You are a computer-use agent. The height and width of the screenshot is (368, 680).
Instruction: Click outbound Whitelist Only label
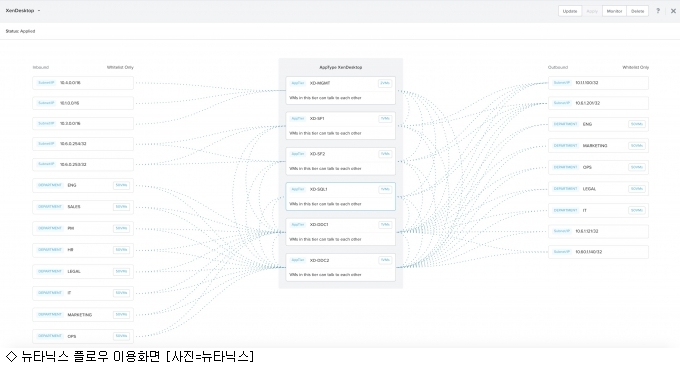pos(635,67)
